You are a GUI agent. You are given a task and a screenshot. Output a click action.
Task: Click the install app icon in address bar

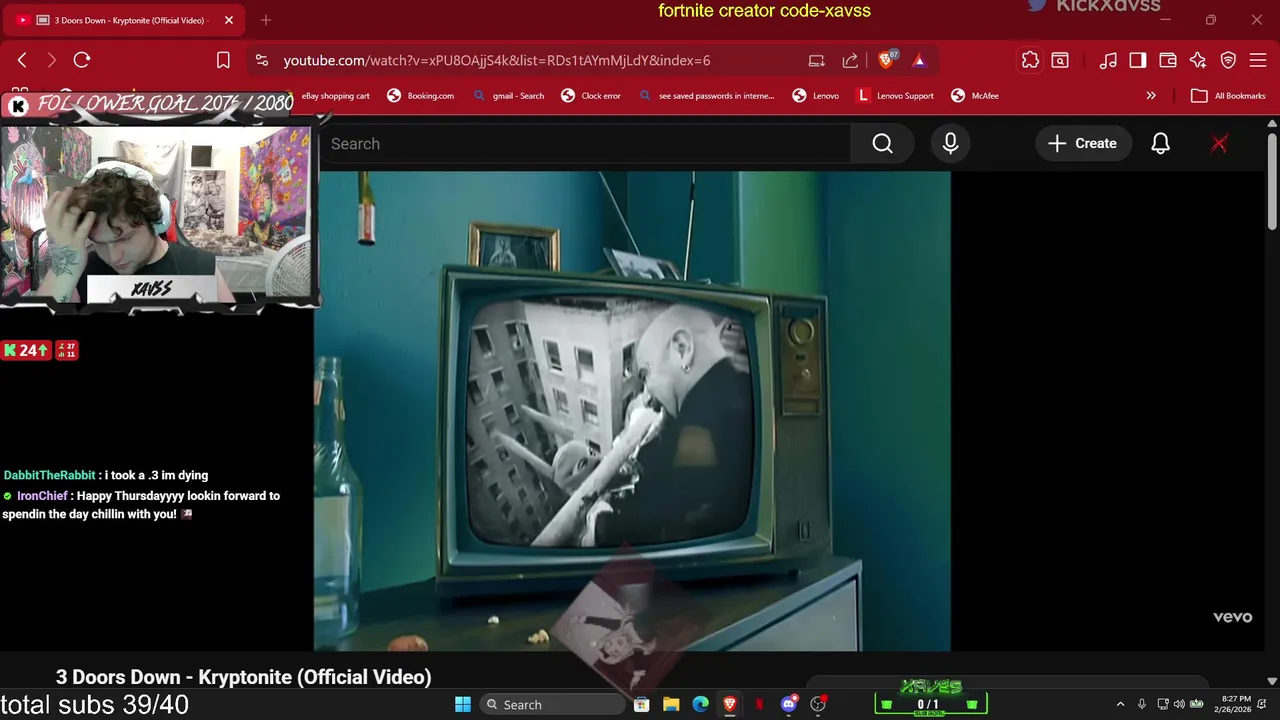pos(817,60)
